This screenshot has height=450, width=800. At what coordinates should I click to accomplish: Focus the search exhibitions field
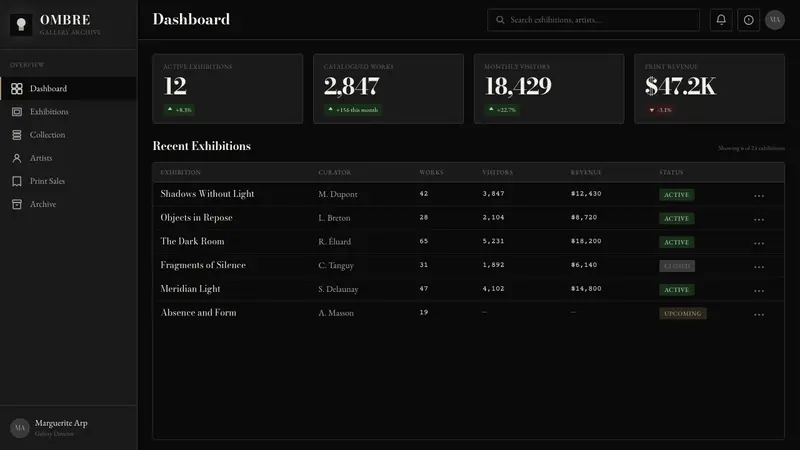[593, 20]
